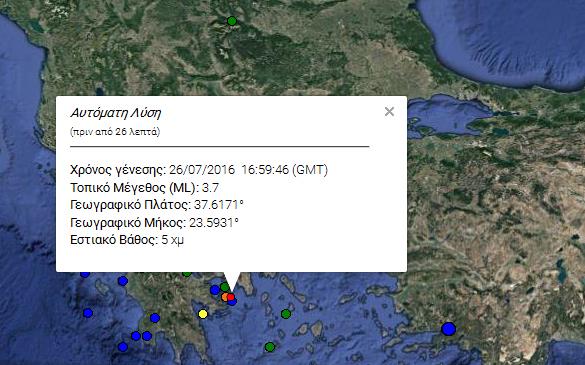
Task: Select the blue marker partly hidden beneath the red marker
Action: tap(232, 302)
